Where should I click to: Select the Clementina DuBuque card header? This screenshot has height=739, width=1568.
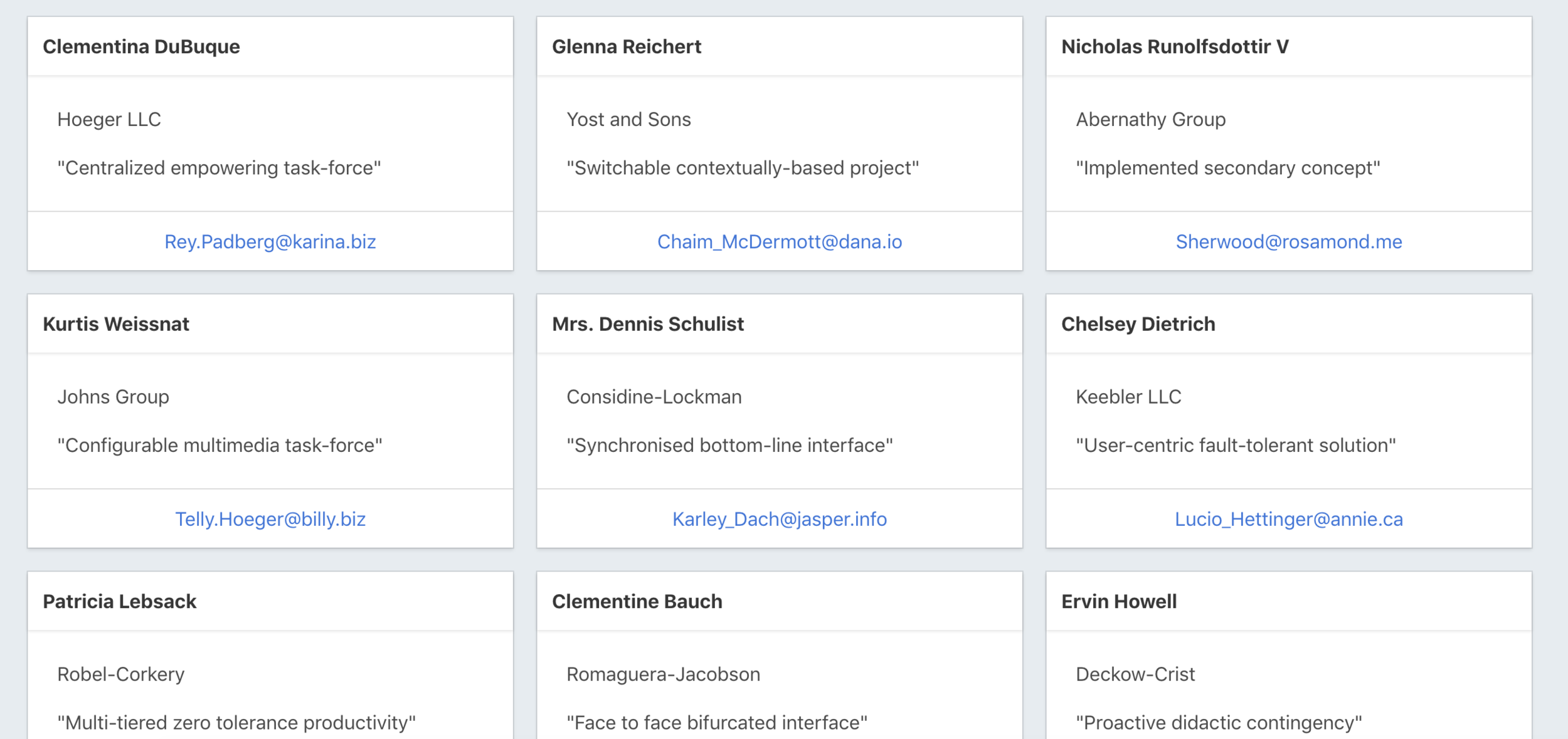click(270, 46)
